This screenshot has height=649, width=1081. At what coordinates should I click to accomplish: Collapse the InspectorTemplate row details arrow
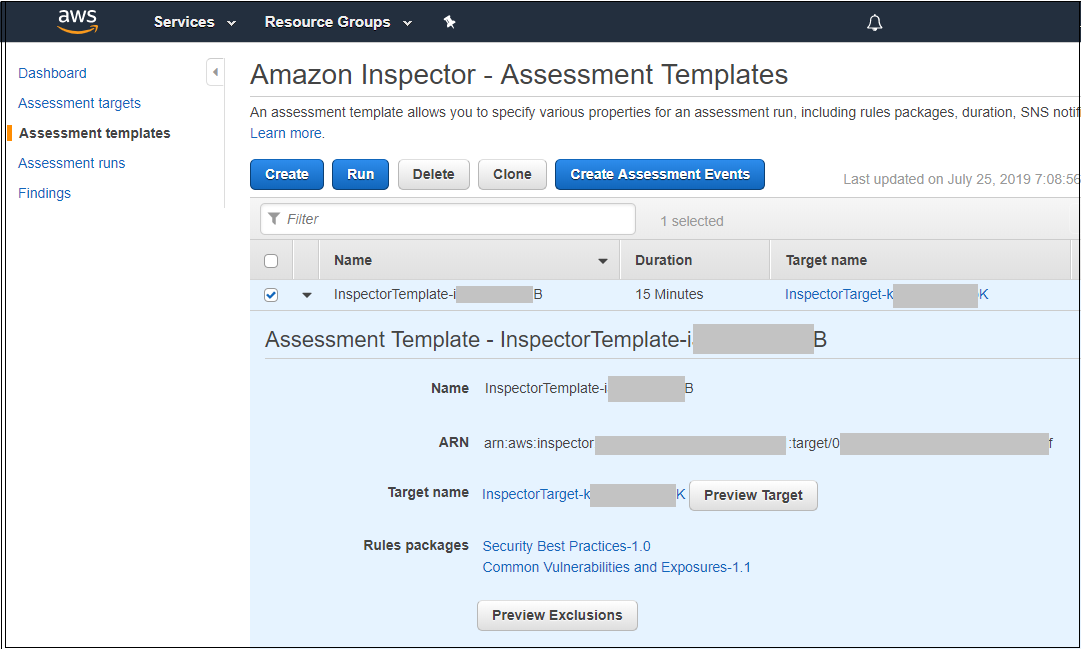pos(307,295)
